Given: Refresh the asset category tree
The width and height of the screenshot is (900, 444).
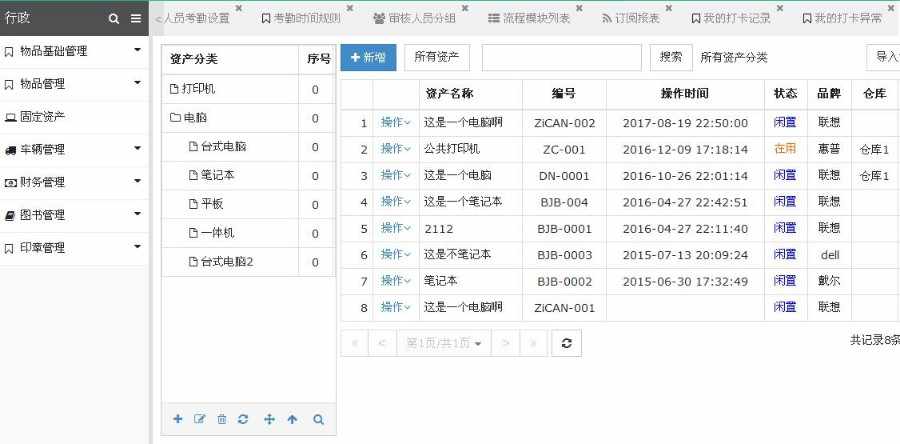Looking at the screenshot, I should click(x=243, y=419).
